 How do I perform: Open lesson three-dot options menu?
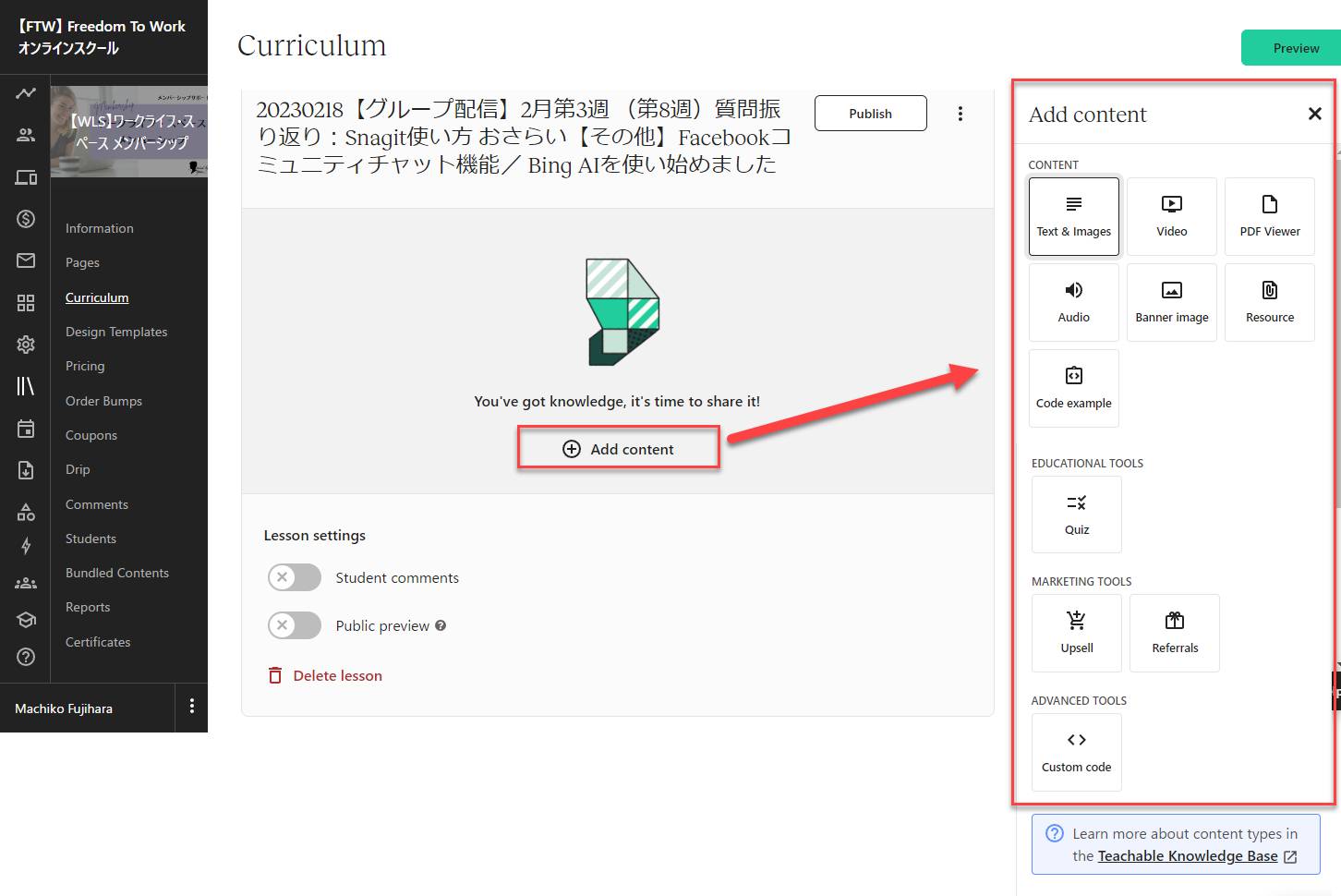(x=960, y=114)
